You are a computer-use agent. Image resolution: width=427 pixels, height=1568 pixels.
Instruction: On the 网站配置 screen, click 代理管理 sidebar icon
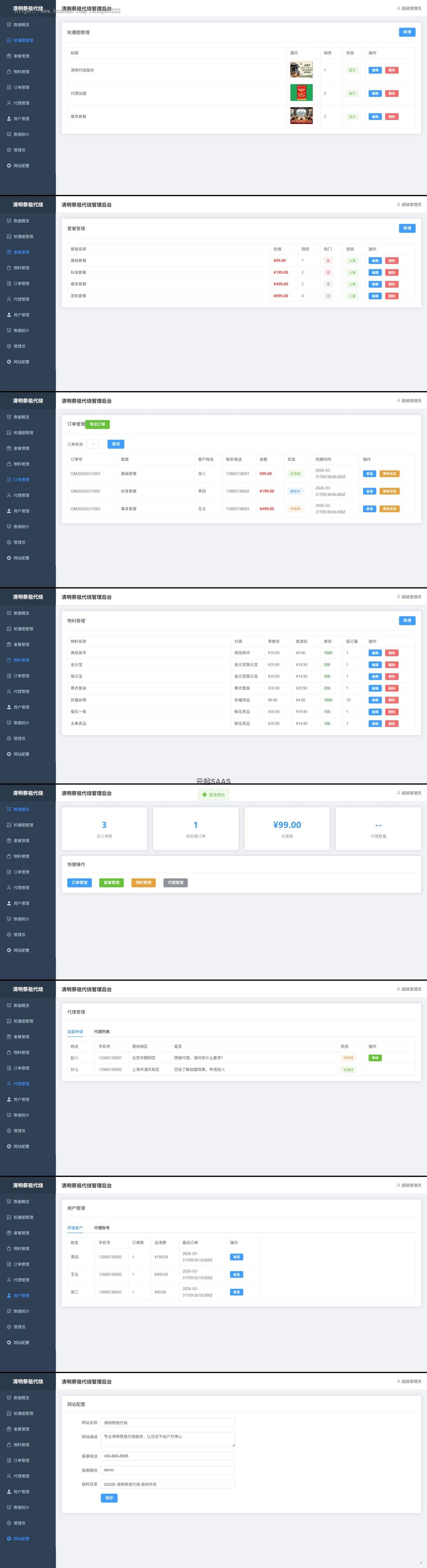pyautogui.click(x=9, y=1475)
